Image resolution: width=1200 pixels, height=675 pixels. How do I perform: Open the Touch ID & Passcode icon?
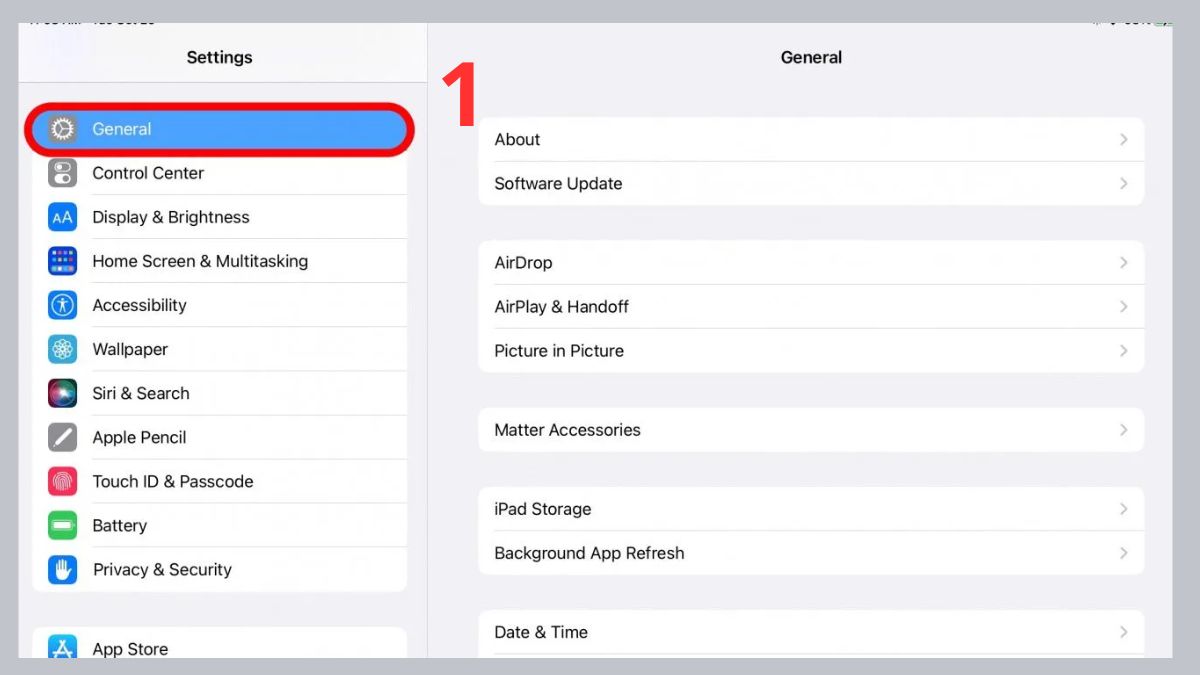point(62,481)
